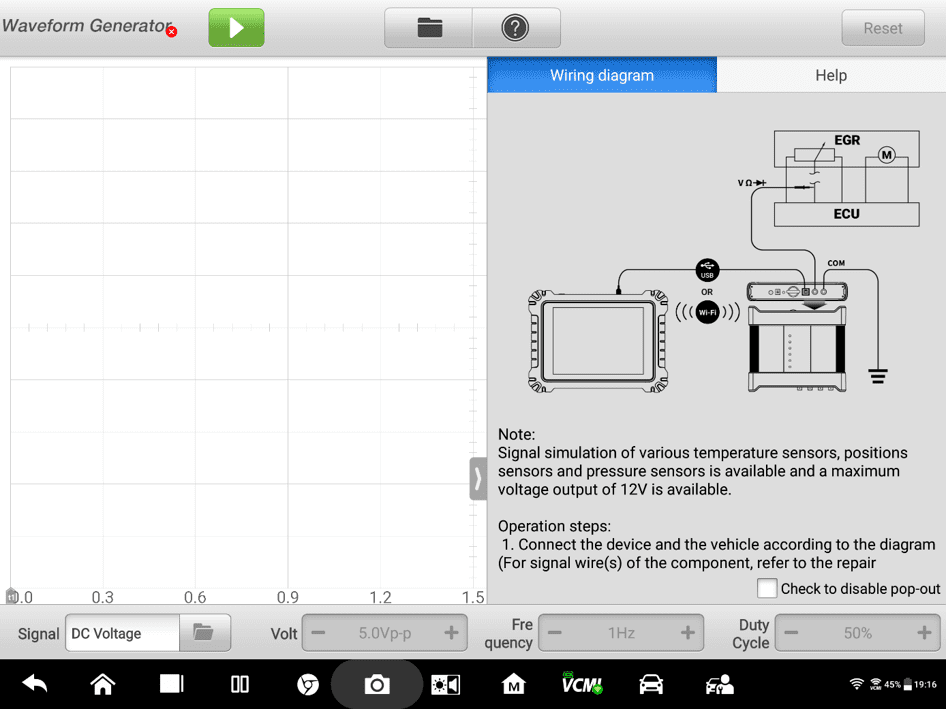Enable Check to disable pop-out checkbox
946x709 pixels.
[x=767, y=588]
